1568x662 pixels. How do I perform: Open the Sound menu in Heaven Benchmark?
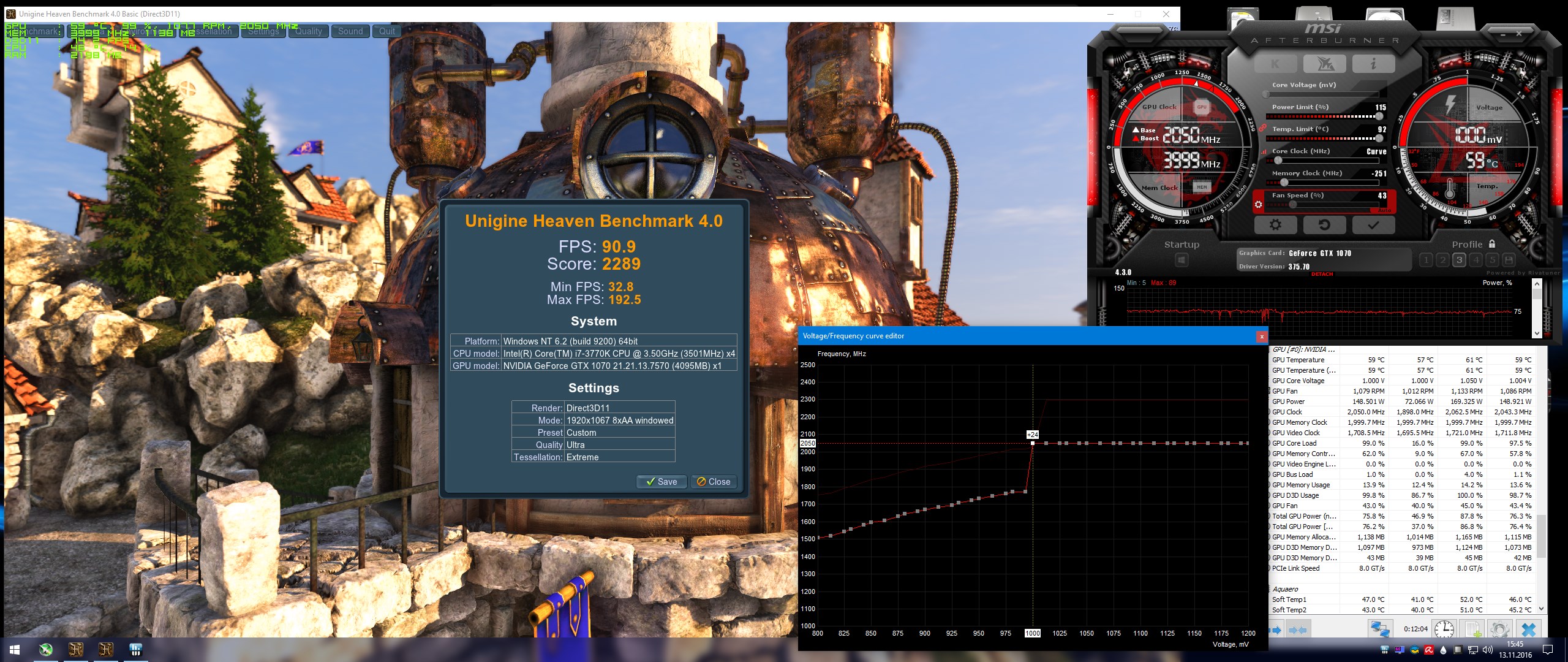click(x=350, y=31)
